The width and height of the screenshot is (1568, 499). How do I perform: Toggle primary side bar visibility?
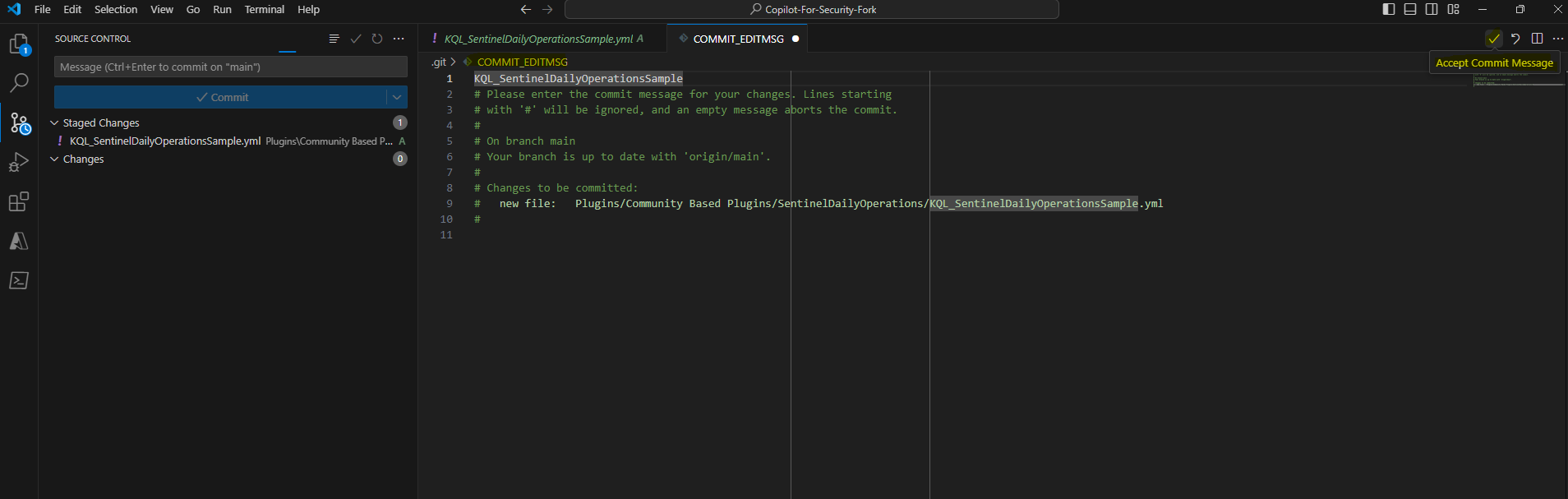[x=1389, y=9]
